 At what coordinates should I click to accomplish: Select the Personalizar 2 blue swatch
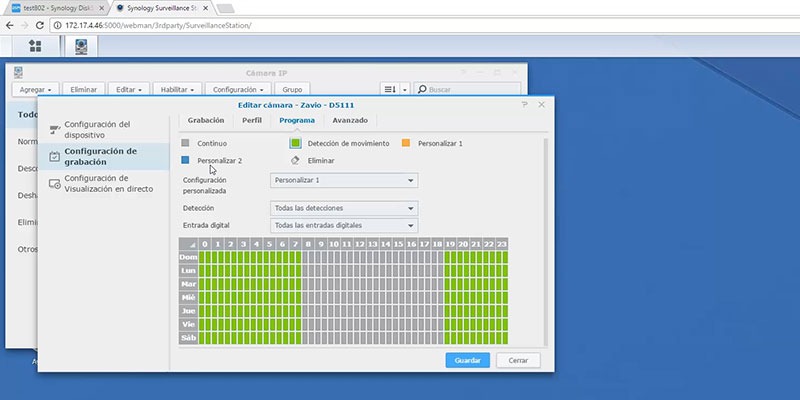click(x=185, y=160)
